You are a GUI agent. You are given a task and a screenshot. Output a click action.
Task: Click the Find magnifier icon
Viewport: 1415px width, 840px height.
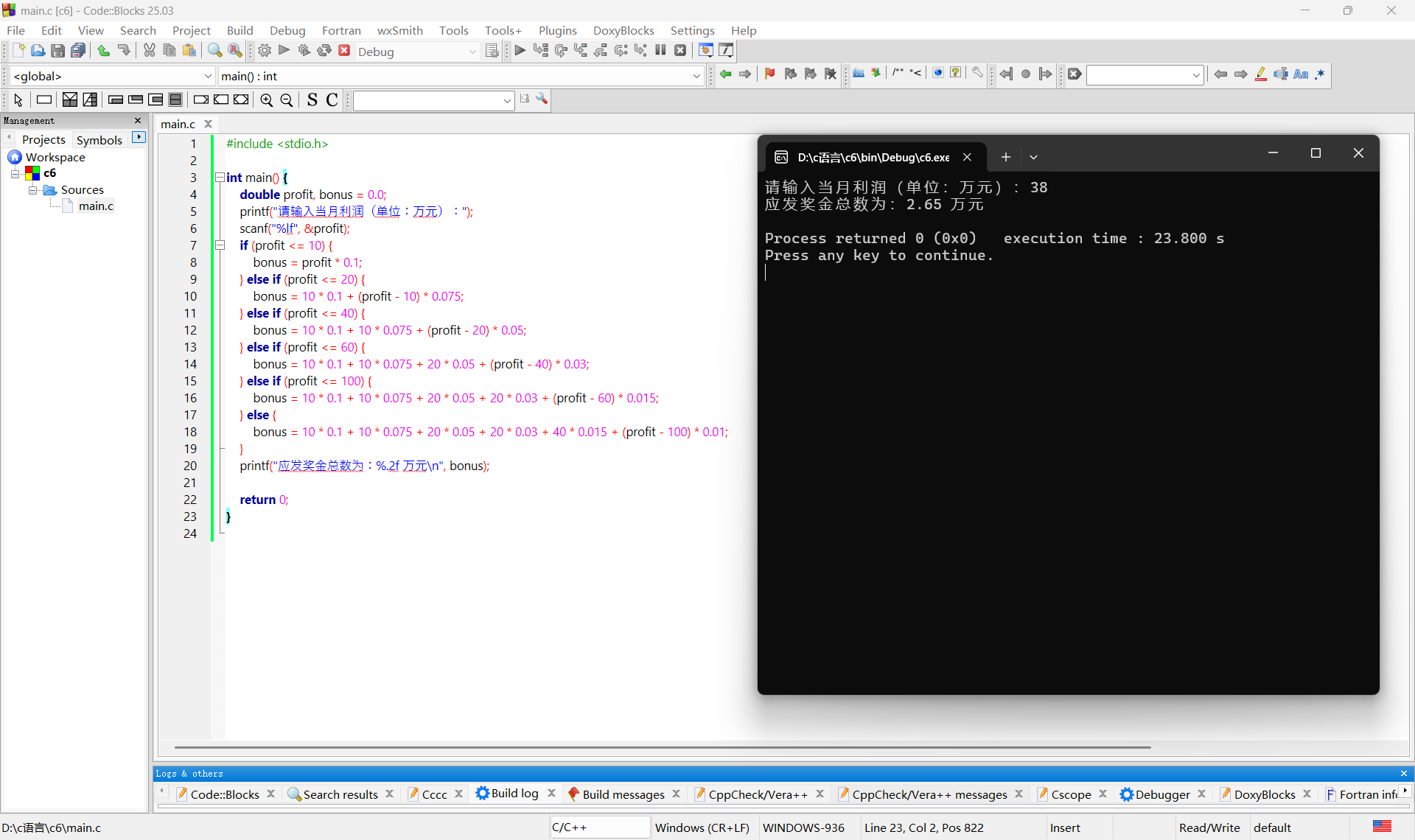tap(214, 51)
